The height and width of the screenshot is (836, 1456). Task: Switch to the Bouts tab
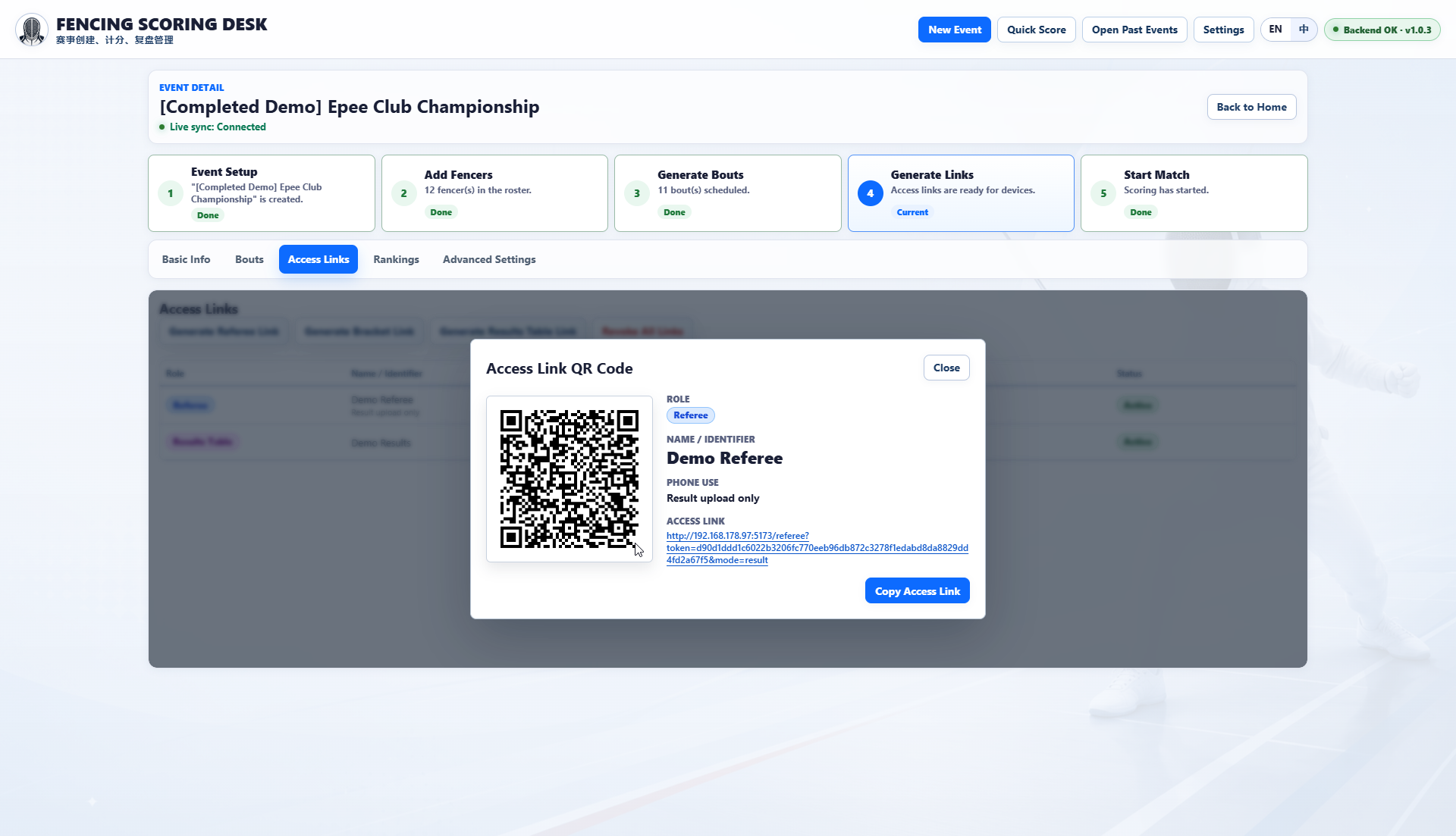click(x=249, y=259)
